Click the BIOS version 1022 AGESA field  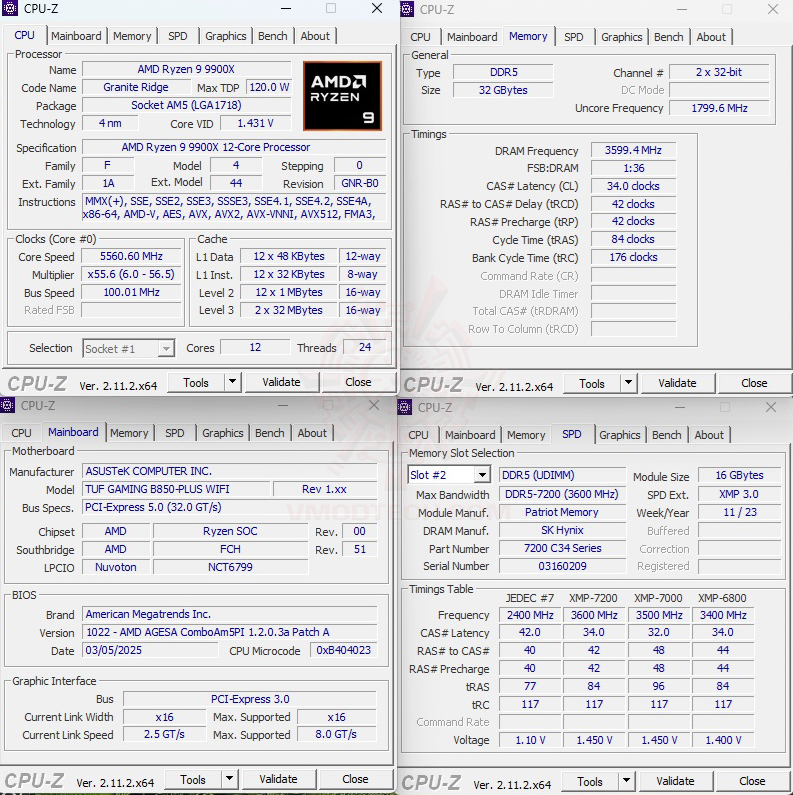point(230,632)
